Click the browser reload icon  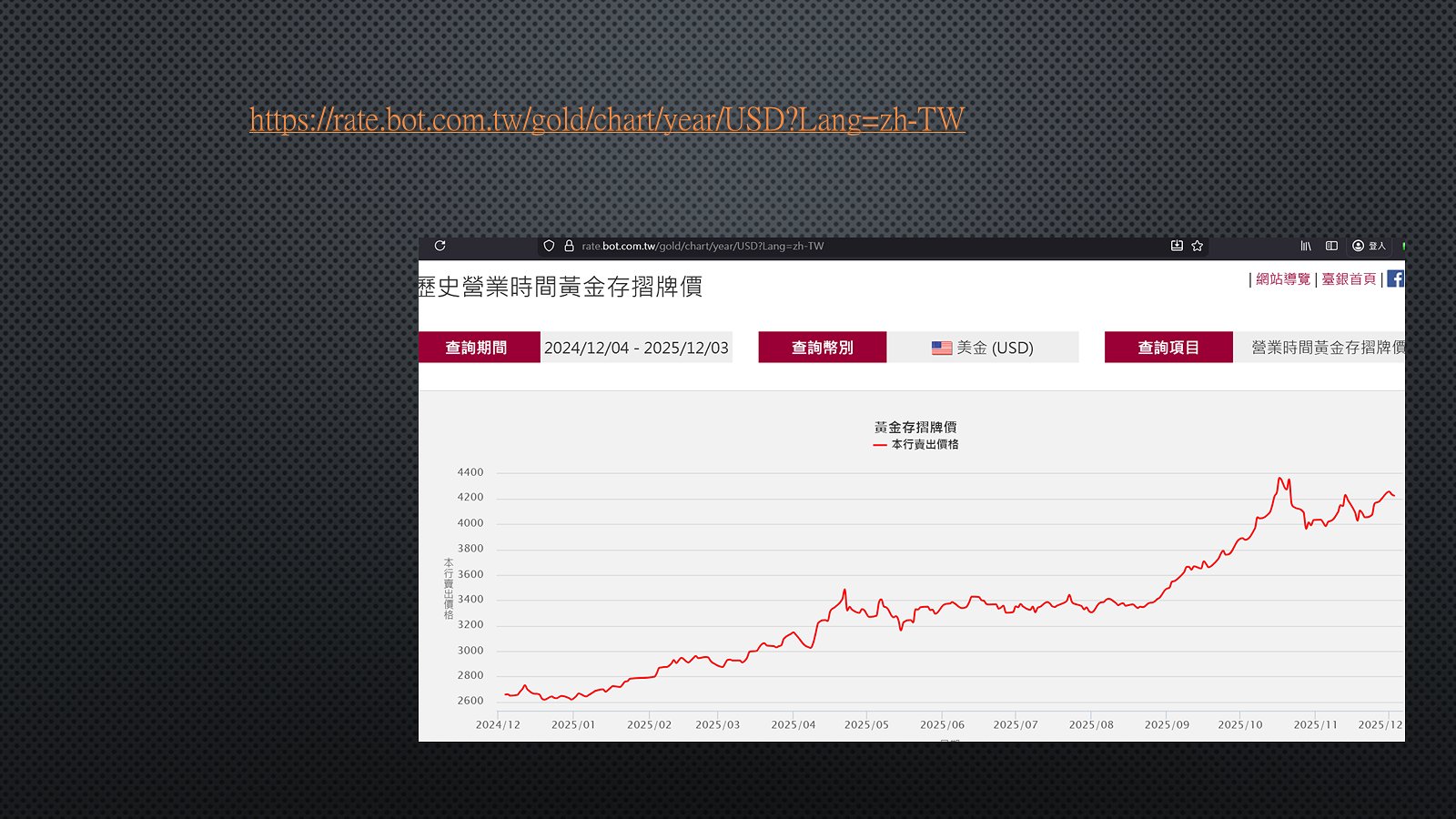tap(440, 246)
